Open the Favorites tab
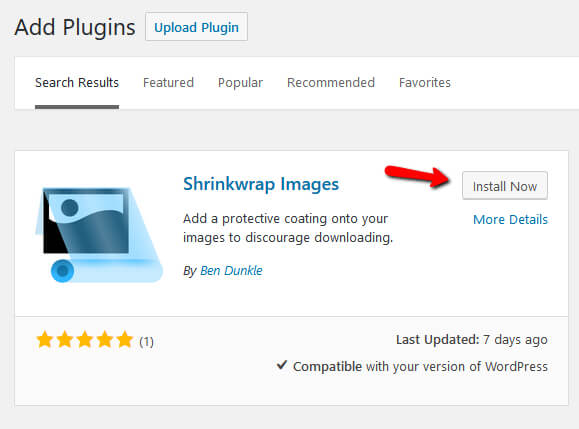Viewport: 579px width, 429px height. click(x=425, y=83)
